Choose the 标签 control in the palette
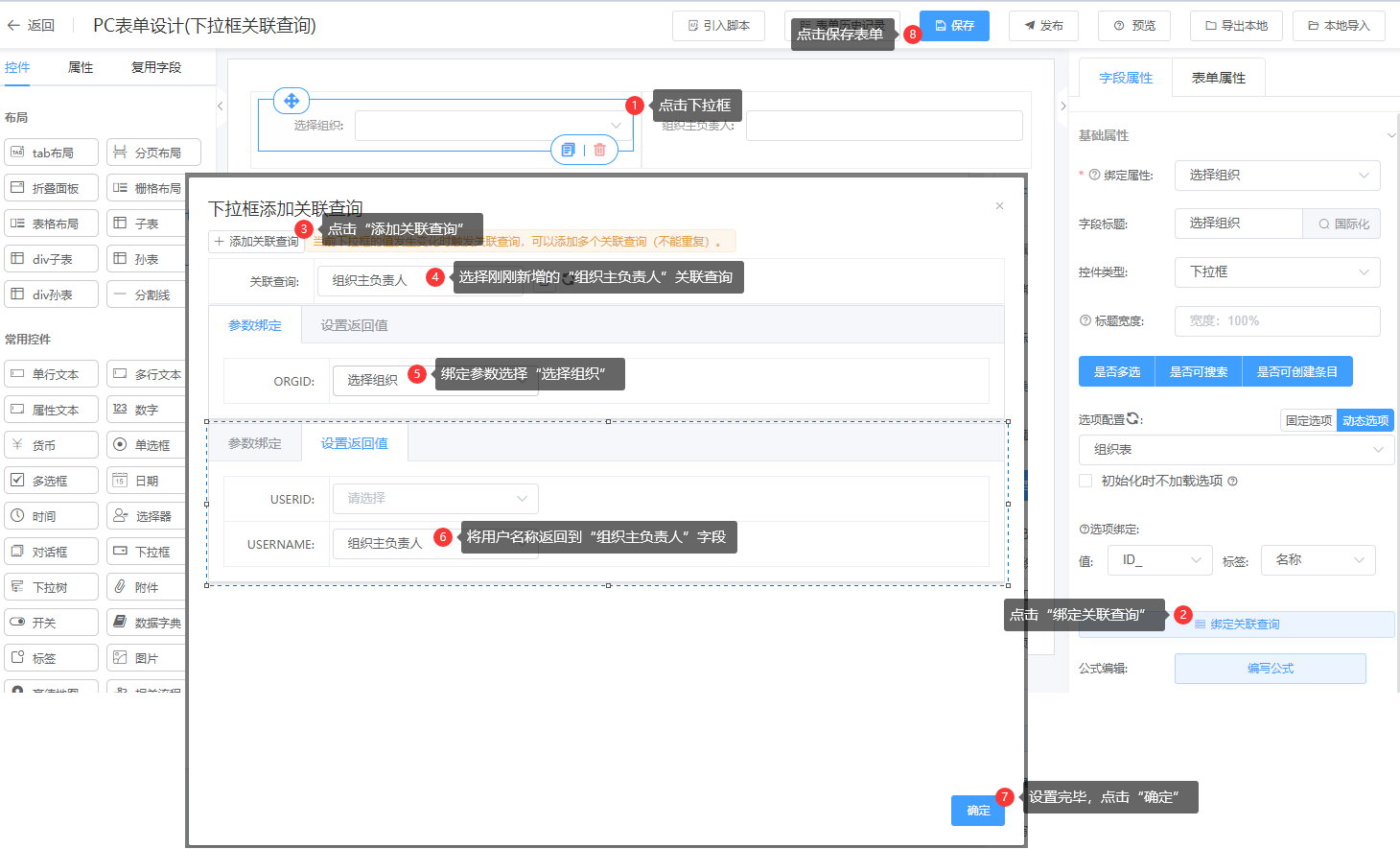The image size is (1400, 849). [52, 658]
